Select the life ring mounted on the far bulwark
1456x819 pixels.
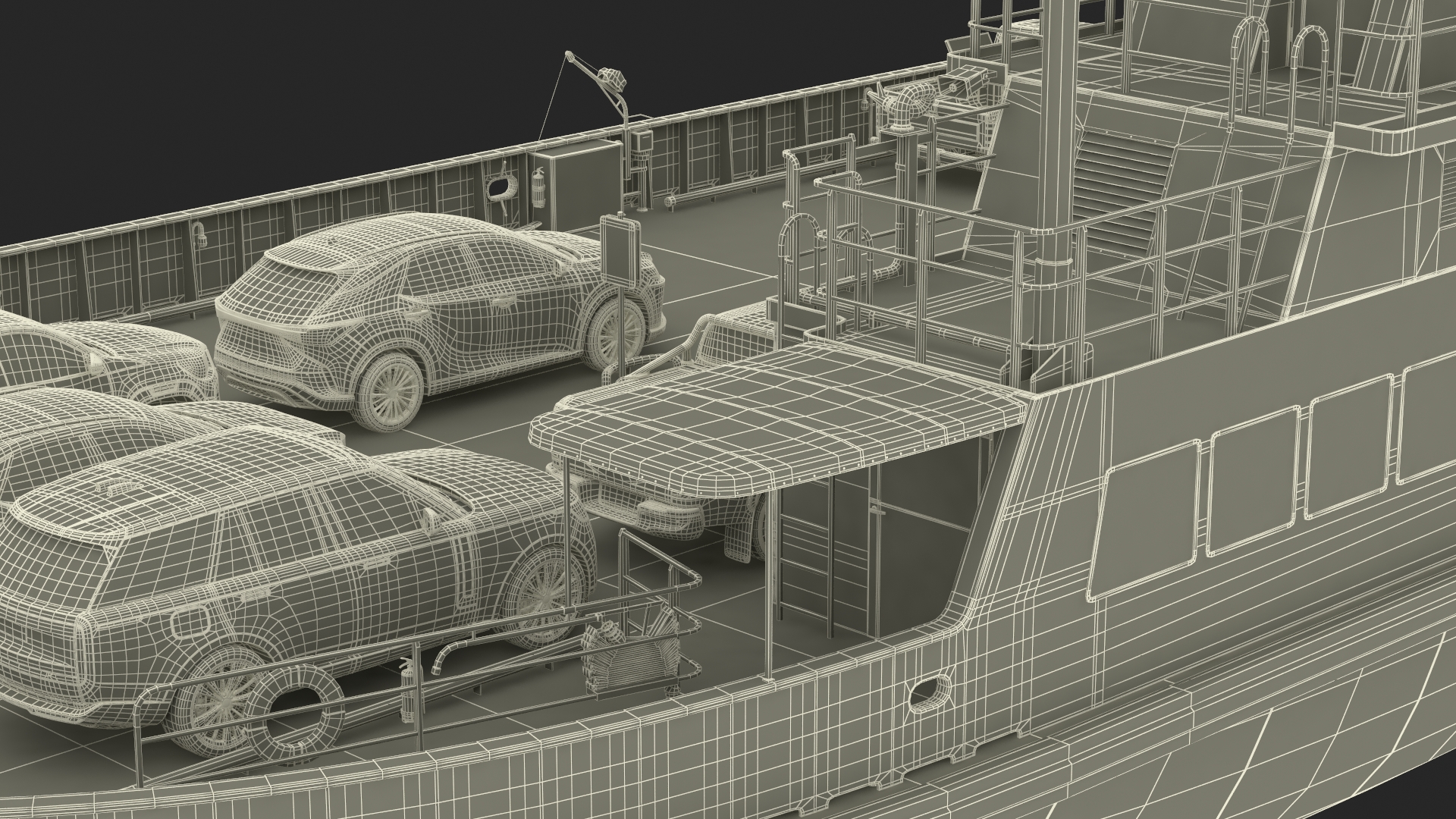pyautogui.click(x=502, y=187)
